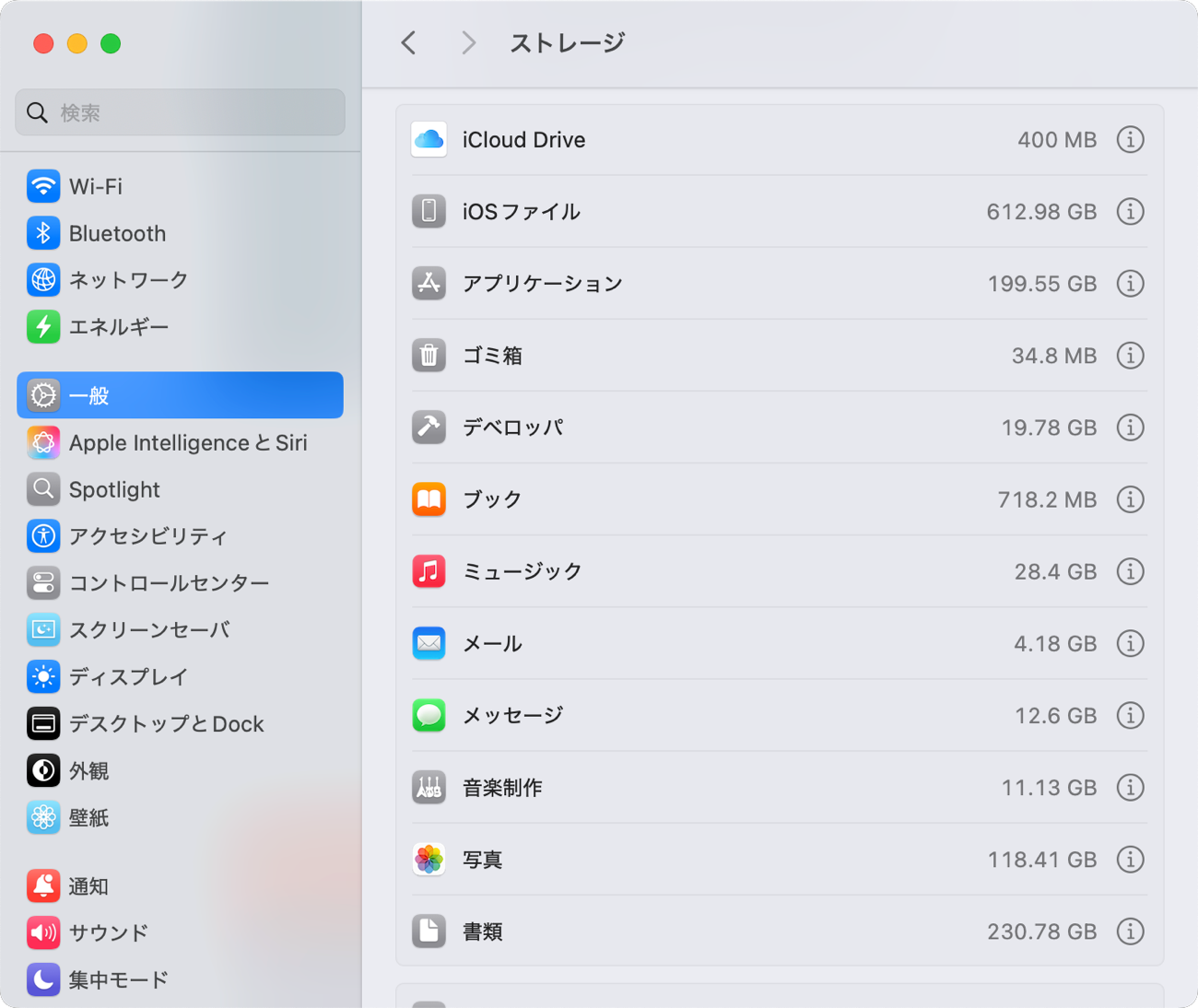Open Apple Intelligence と Siri settings
The image size is (1198, 1008).
180,442
